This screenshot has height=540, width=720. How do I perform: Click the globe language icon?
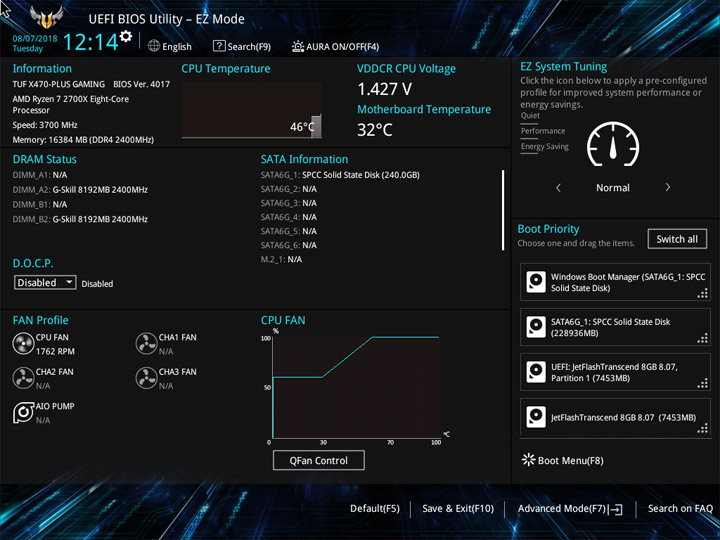(x=154, y=46)
